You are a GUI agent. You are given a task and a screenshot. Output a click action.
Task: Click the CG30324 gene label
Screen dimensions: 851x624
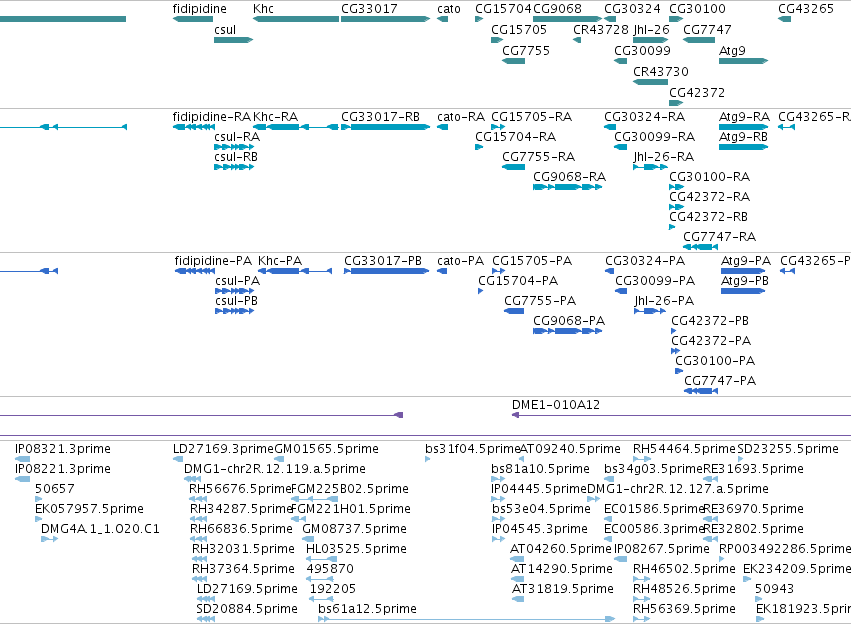632,9
